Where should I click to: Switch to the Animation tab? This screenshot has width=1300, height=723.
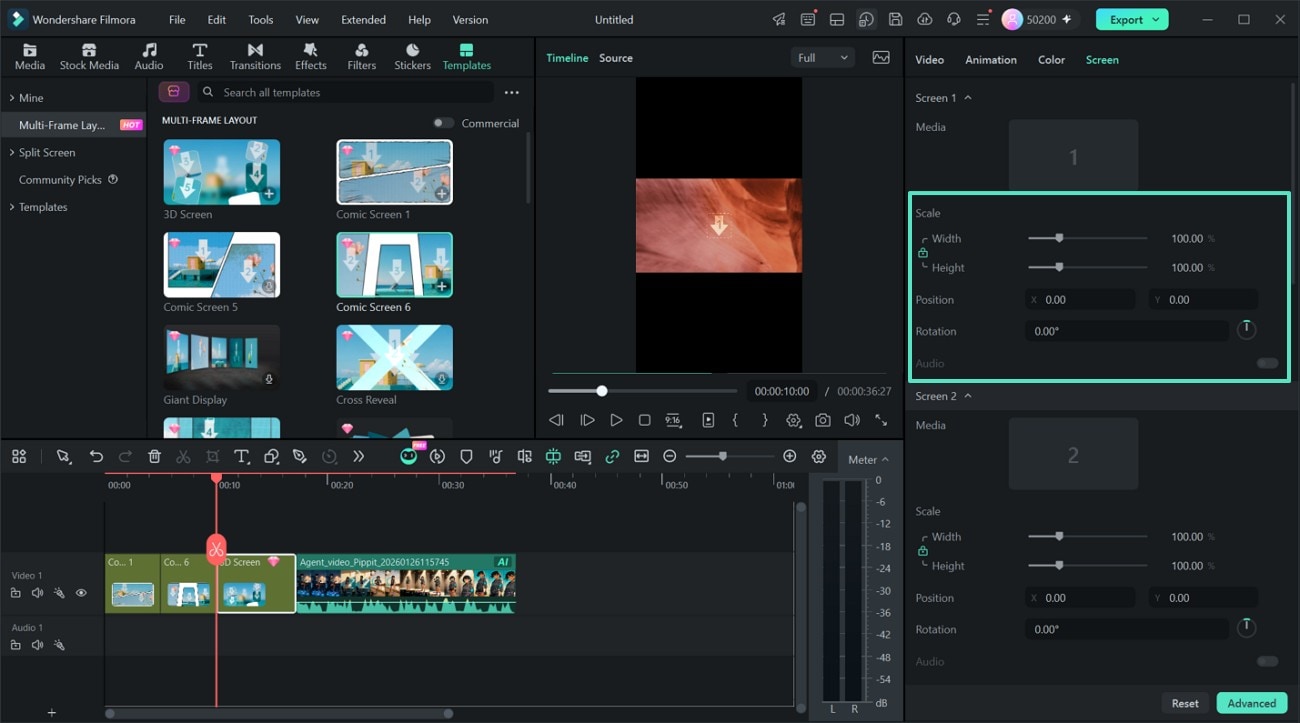coord(991,60)
